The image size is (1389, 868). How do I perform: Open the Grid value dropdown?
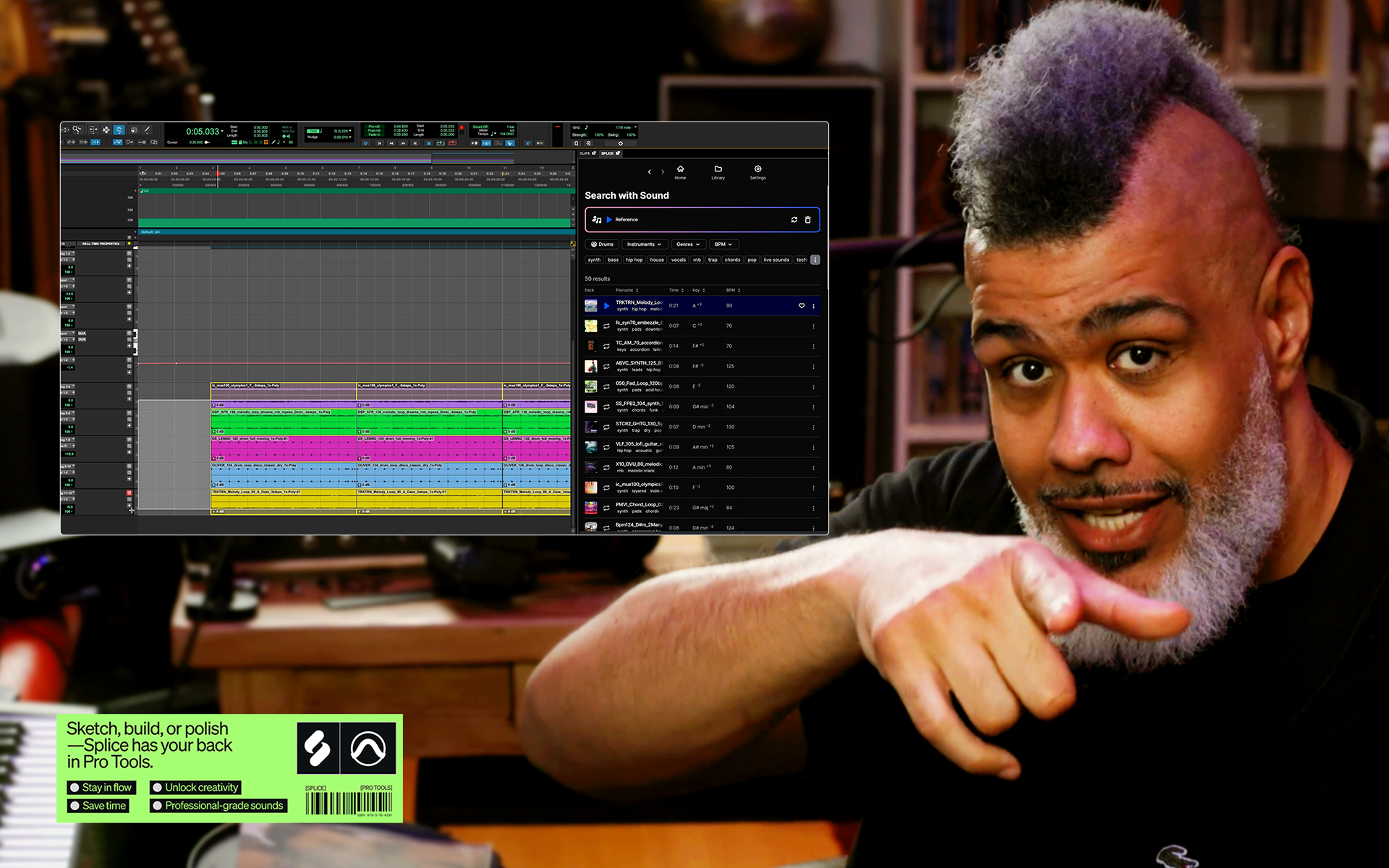click(350, 131)
